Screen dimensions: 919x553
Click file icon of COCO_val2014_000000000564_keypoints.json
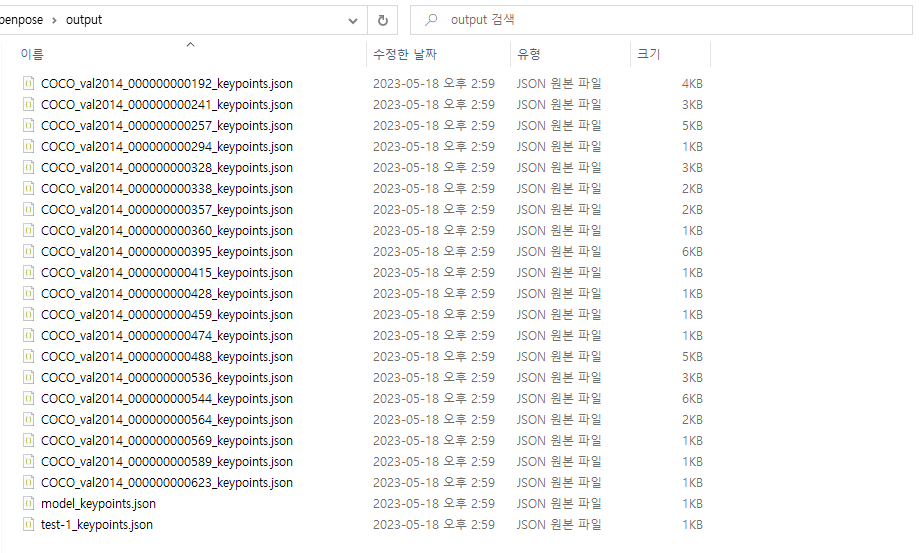pos(28,419)
